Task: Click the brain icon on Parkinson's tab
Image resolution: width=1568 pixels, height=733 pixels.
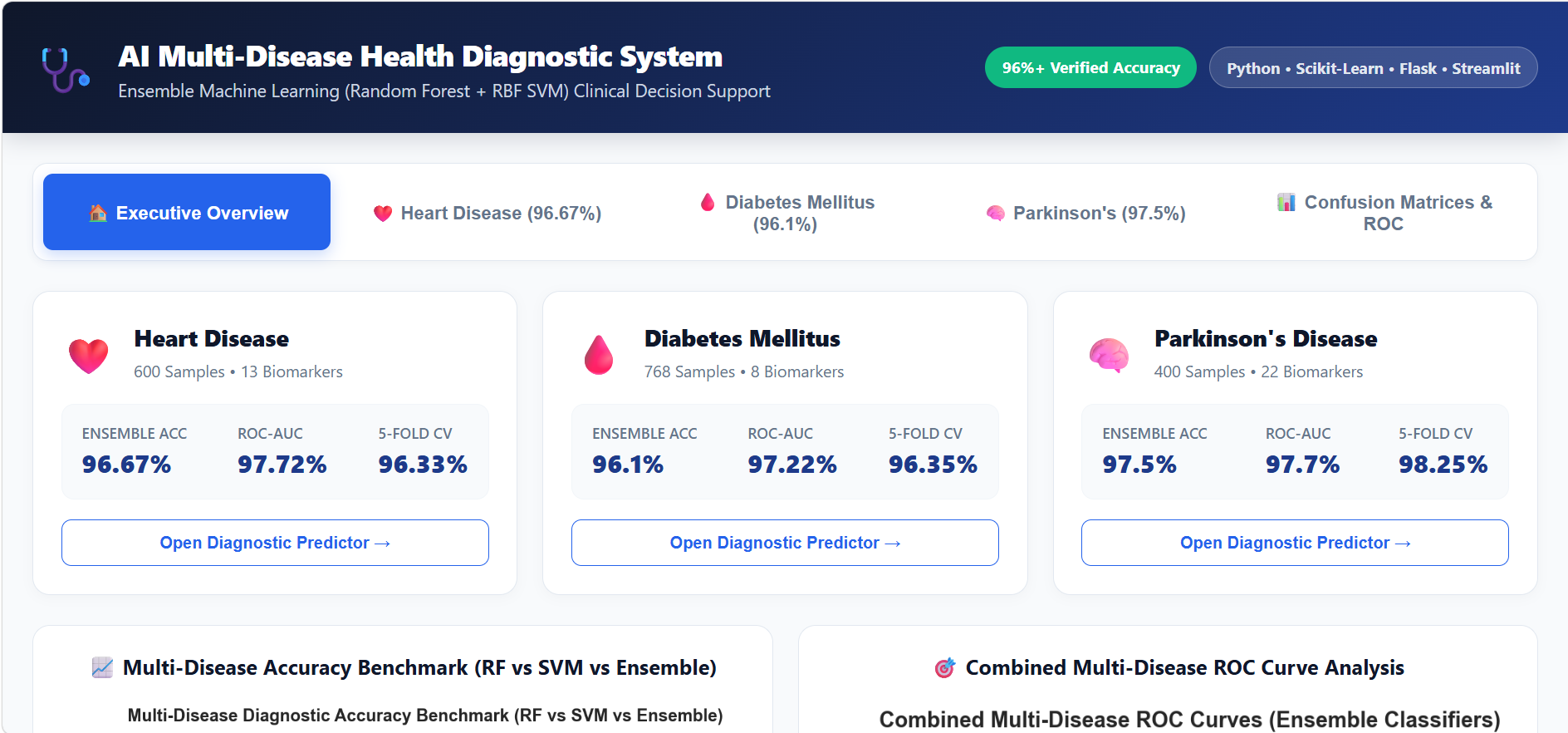Action: (x=995, y=214)
